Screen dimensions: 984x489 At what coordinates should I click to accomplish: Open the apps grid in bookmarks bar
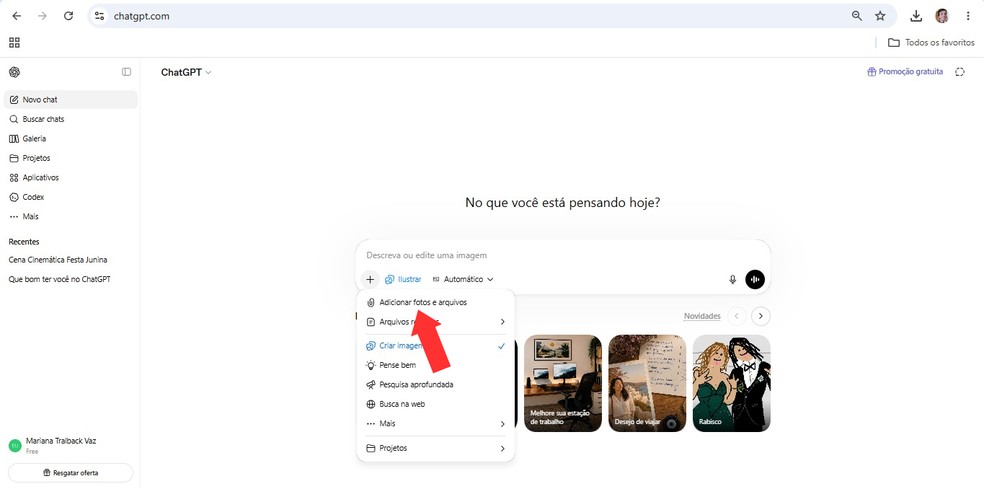[x=14, y=43]
